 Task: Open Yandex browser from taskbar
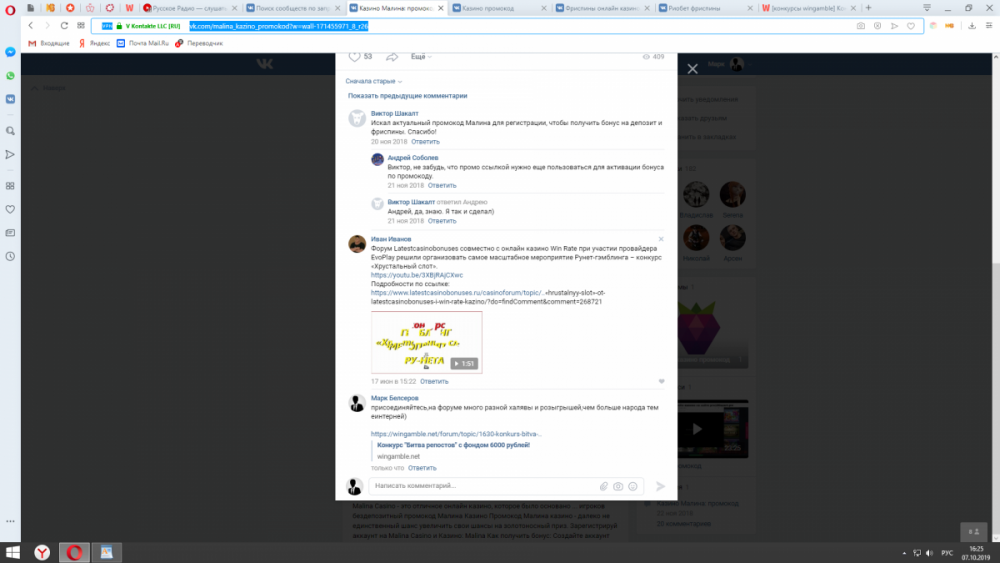(x=42, y=552)
